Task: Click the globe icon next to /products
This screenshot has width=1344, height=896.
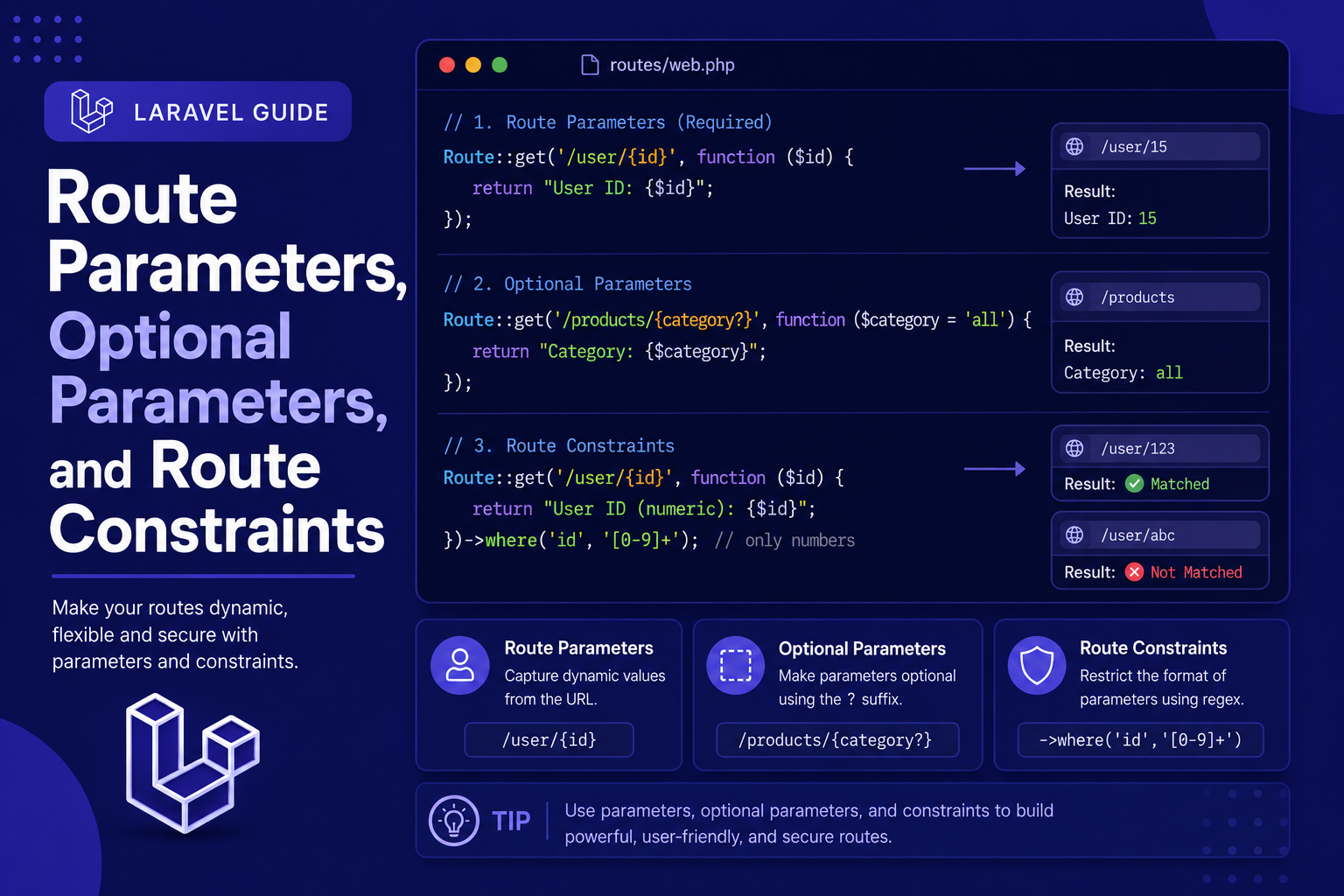Action: (1074, 297)
